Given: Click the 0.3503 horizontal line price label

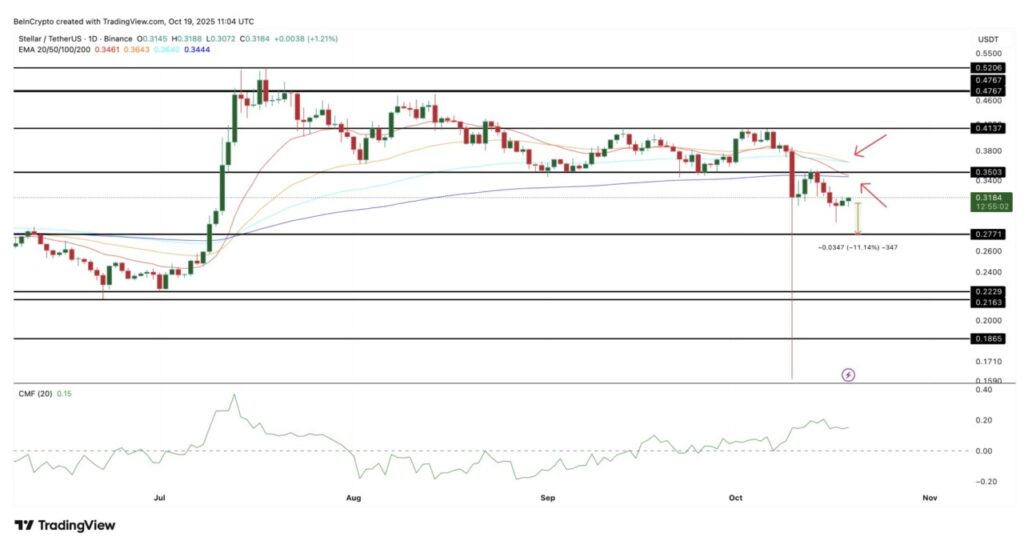Looking at the screenshot, I should click(x=987, y=172).
